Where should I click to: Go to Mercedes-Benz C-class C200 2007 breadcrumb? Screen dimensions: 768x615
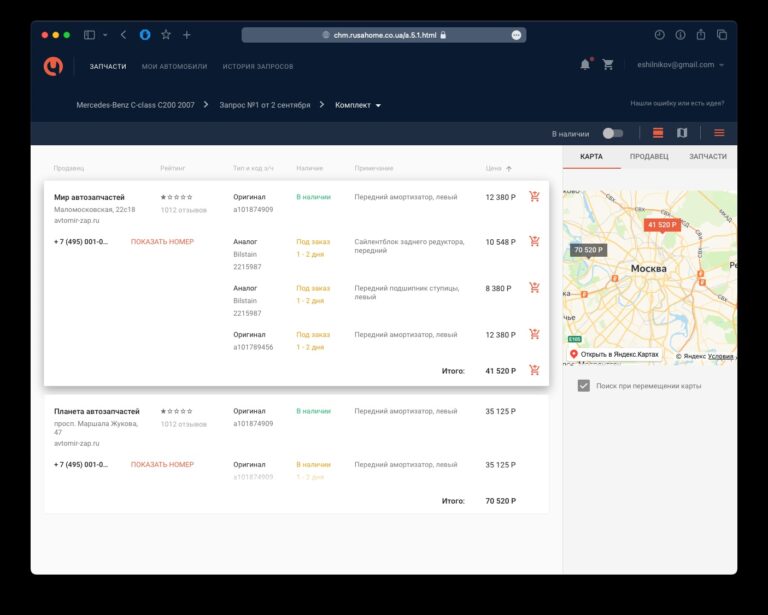[135, 105]
